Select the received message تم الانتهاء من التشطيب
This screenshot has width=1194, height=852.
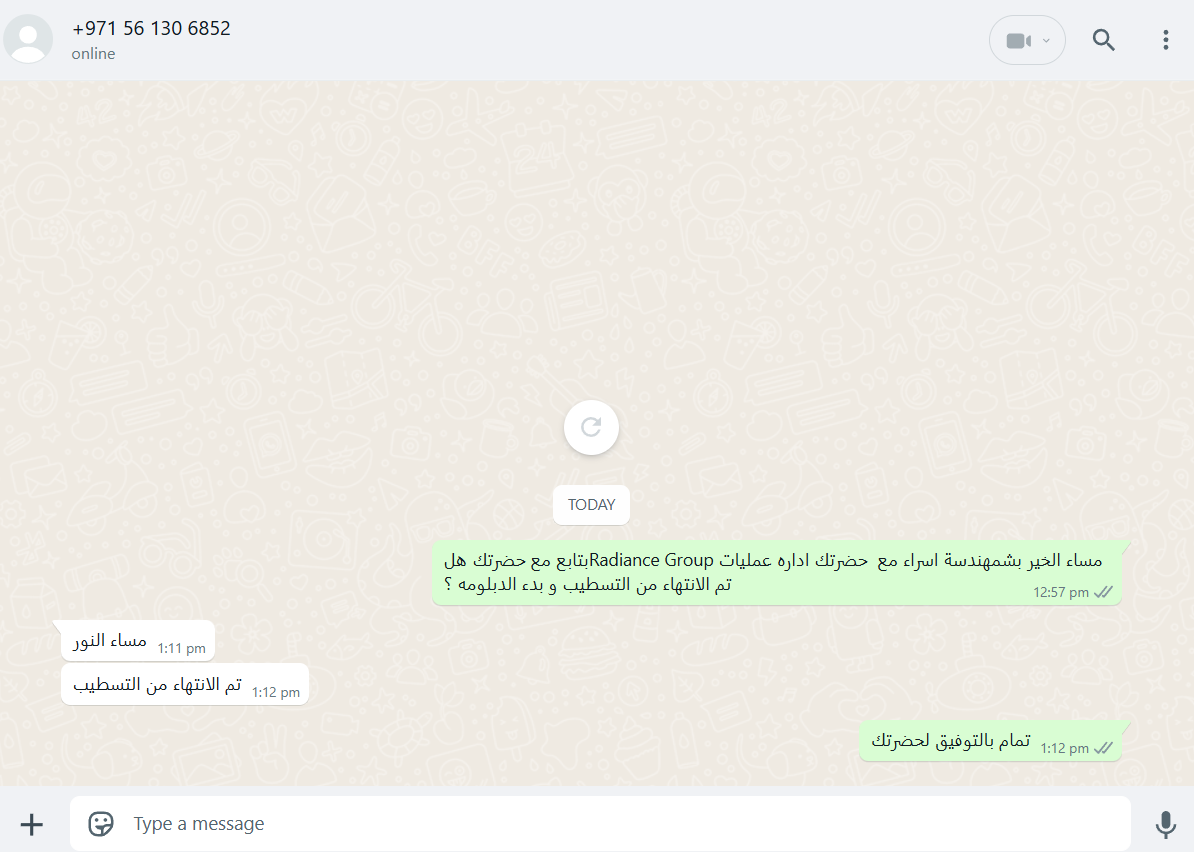185,684
